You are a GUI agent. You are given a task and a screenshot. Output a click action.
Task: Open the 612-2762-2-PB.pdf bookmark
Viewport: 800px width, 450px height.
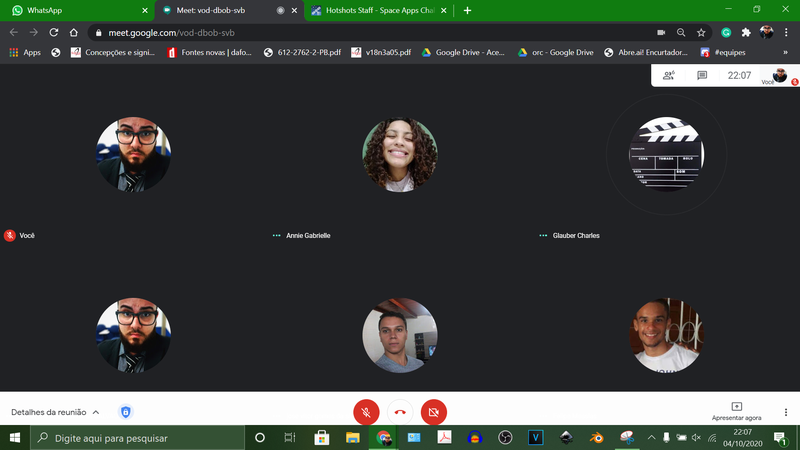tap(302, 52)
